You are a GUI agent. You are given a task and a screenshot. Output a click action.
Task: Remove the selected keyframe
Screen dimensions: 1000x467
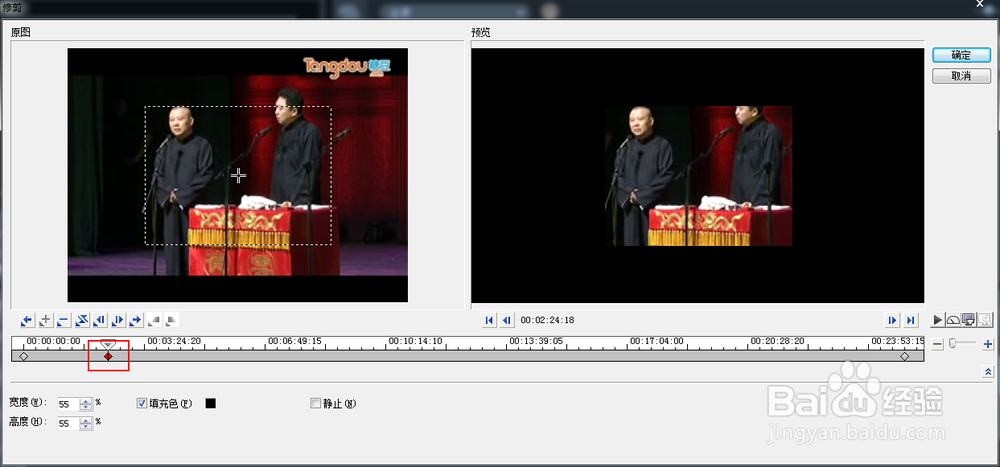(63, 320)
